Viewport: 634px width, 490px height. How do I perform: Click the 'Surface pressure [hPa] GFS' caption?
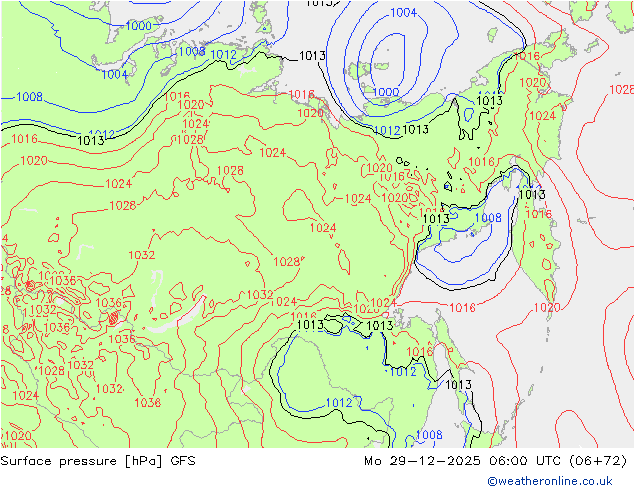point(98,461)
